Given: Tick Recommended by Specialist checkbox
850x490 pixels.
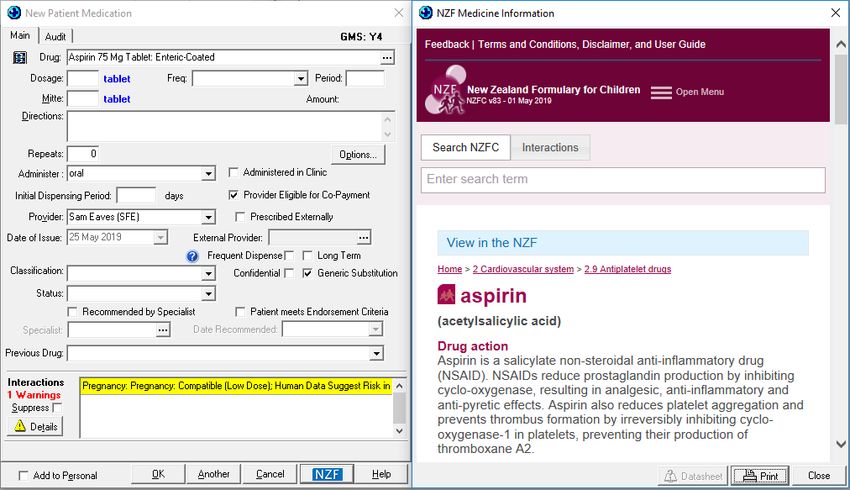Looking at the screenshot, I should coord(72,312).
